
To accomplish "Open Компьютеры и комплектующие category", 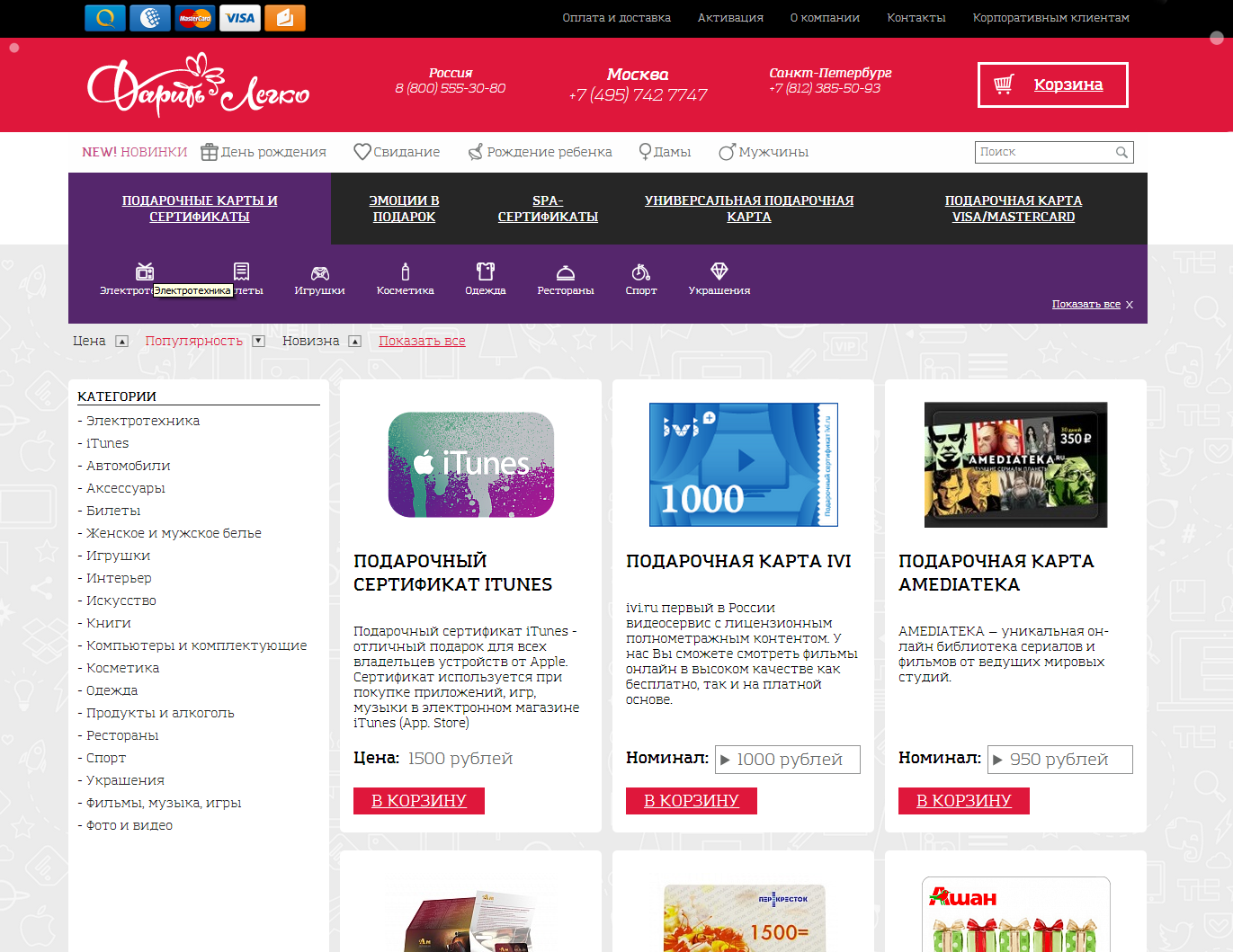I will click(196, 645).
